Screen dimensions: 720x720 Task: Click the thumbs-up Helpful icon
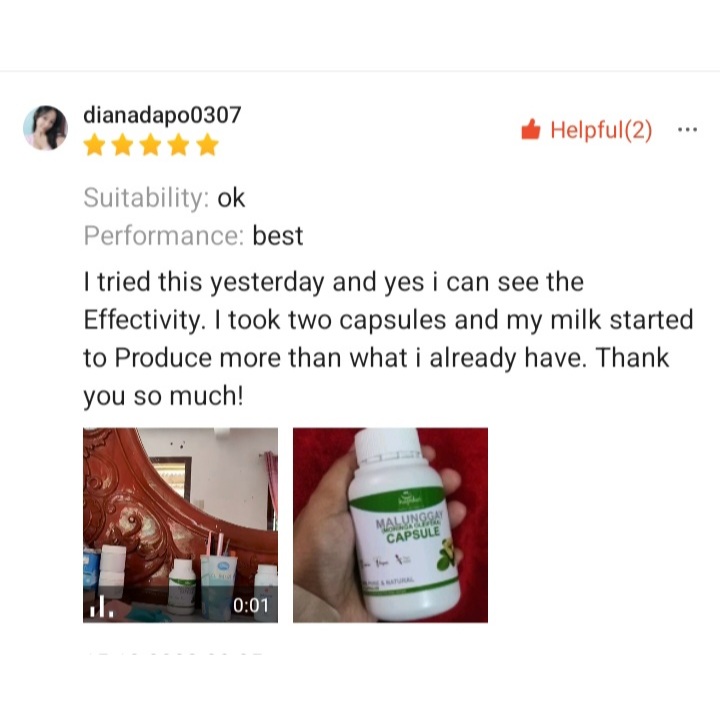coord(531,129)
